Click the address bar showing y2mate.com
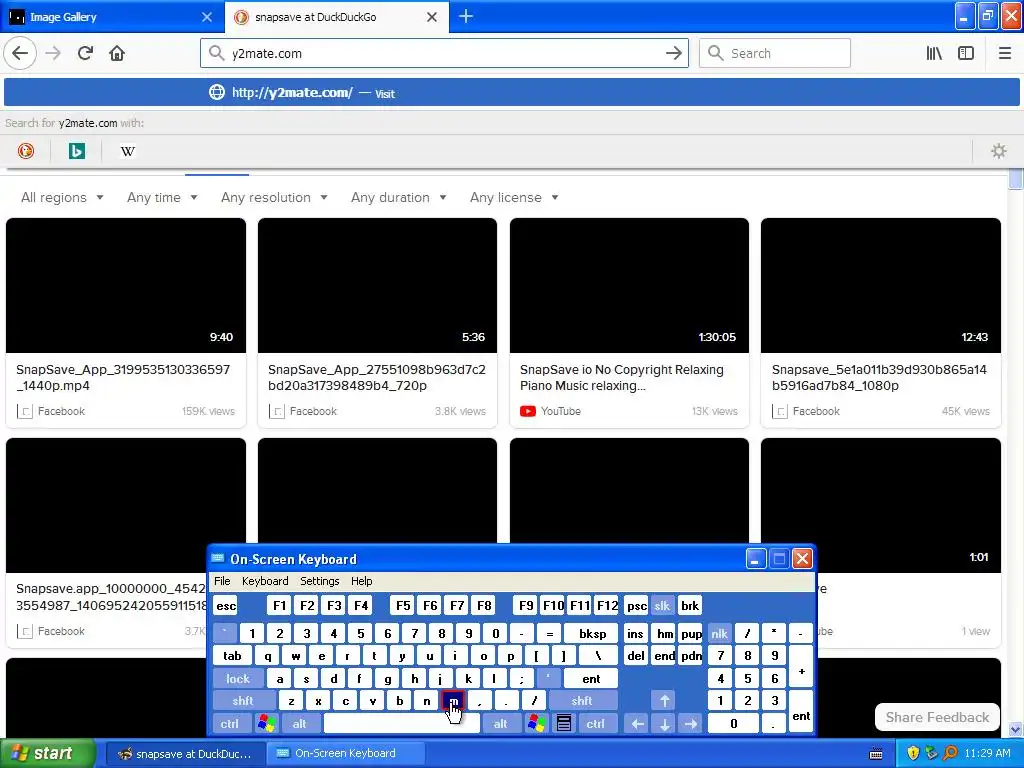 pos(444,53)
